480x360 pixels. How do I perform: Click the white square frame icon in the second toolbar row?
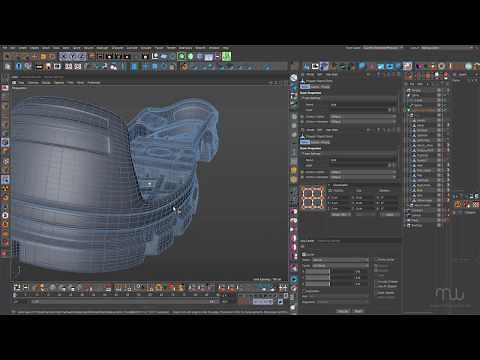[x=57, y=67]
